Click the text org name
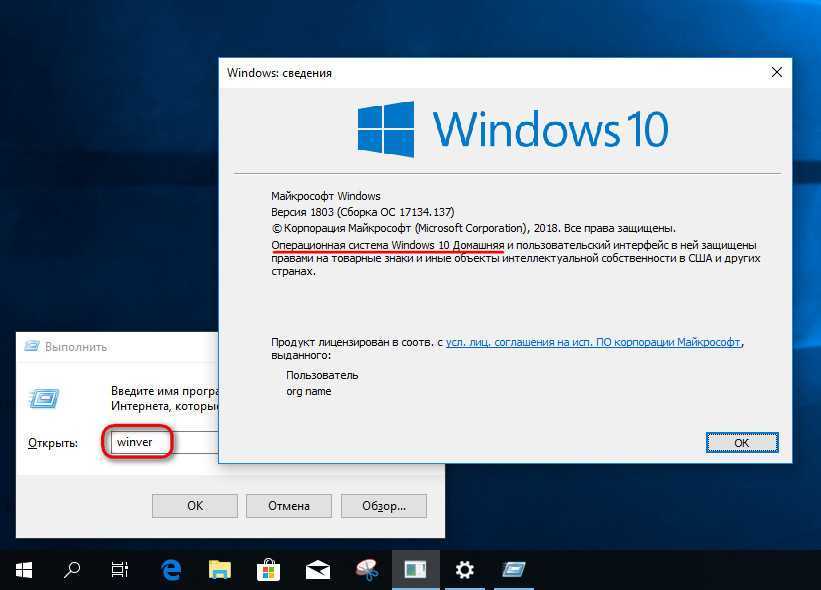Screen dimensions: 821x590 (x=308, y=391)
